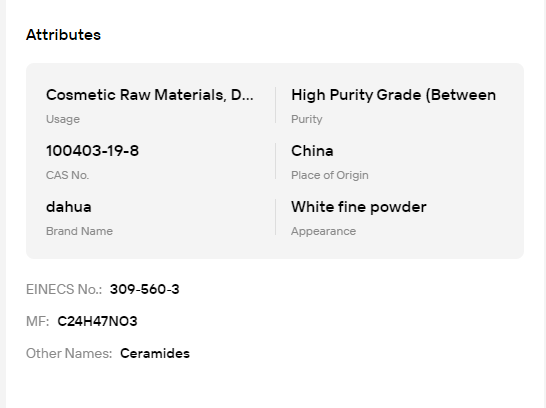Click the Place of Origin label

coord(329,175)
